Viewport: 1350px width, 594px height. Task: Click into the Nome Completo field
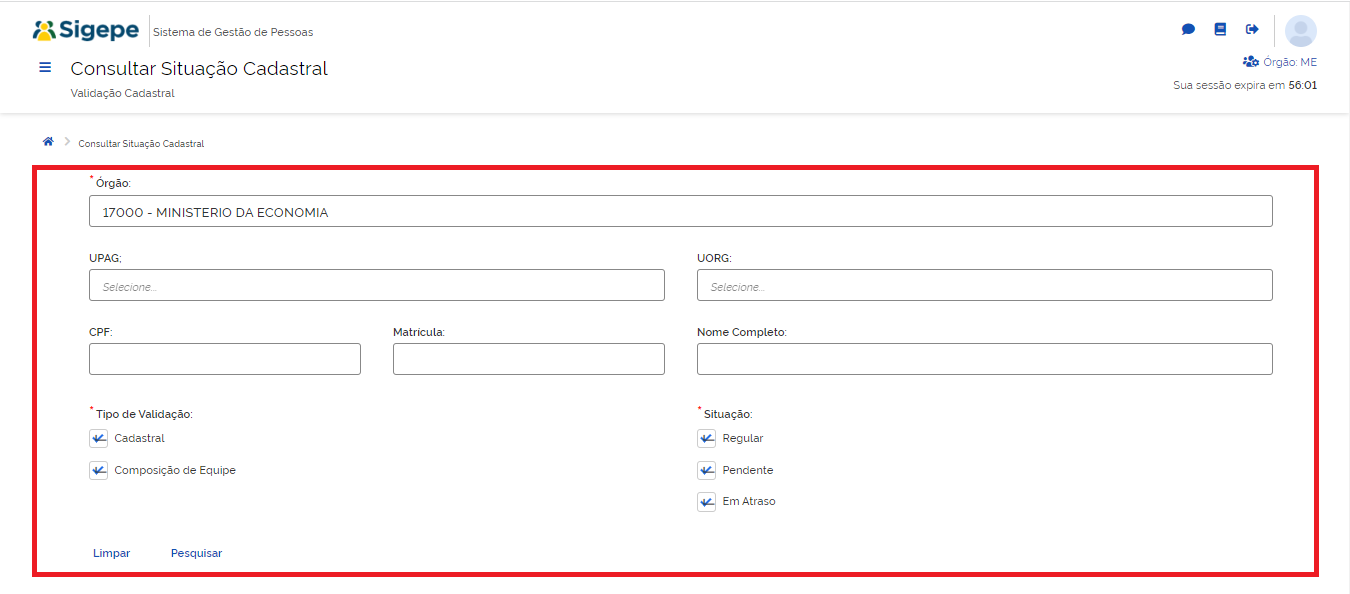point(984,360)
